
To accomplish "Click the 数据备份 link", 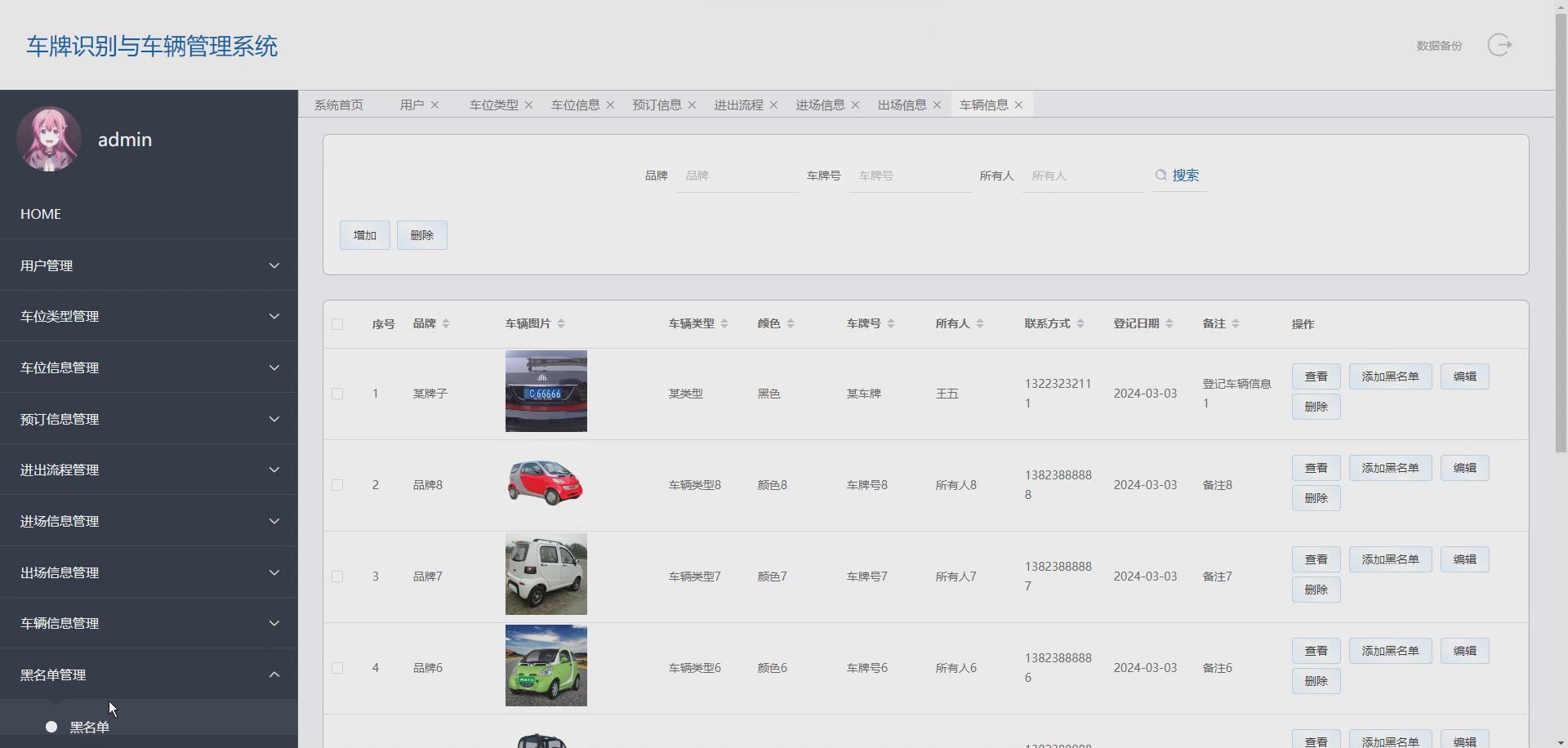I will 1439,46.
